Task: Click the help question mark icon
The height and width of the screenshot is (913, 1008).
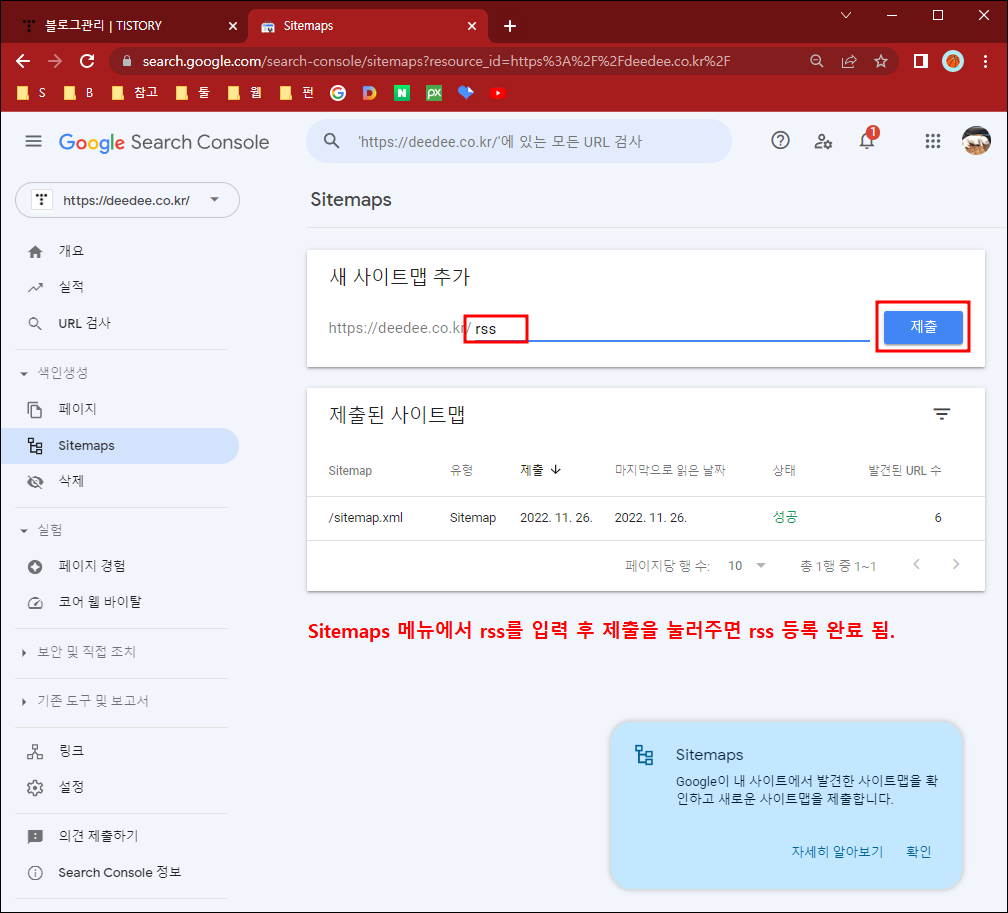Action: (780, 141)
